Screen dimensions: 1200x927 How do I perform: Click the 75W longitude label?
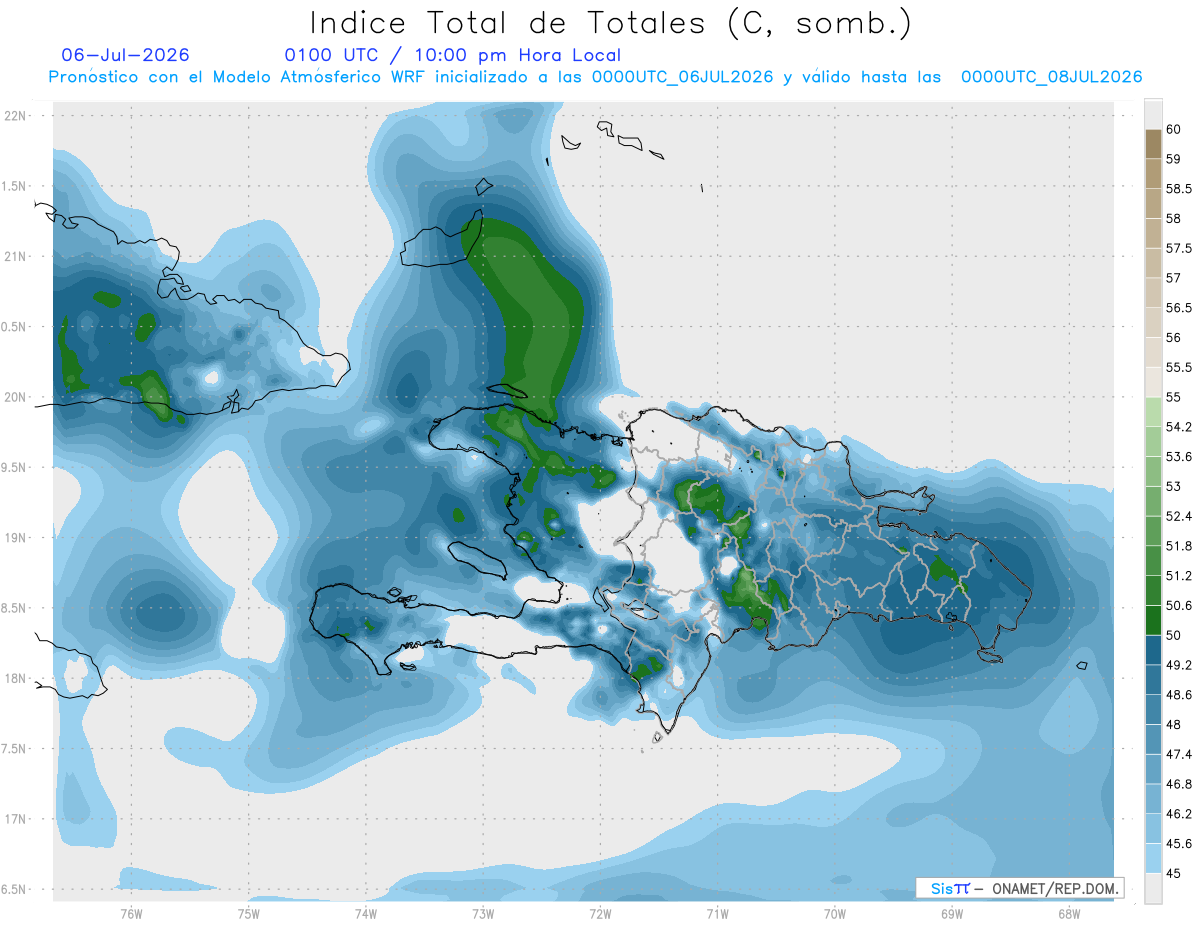pos(248,913)
